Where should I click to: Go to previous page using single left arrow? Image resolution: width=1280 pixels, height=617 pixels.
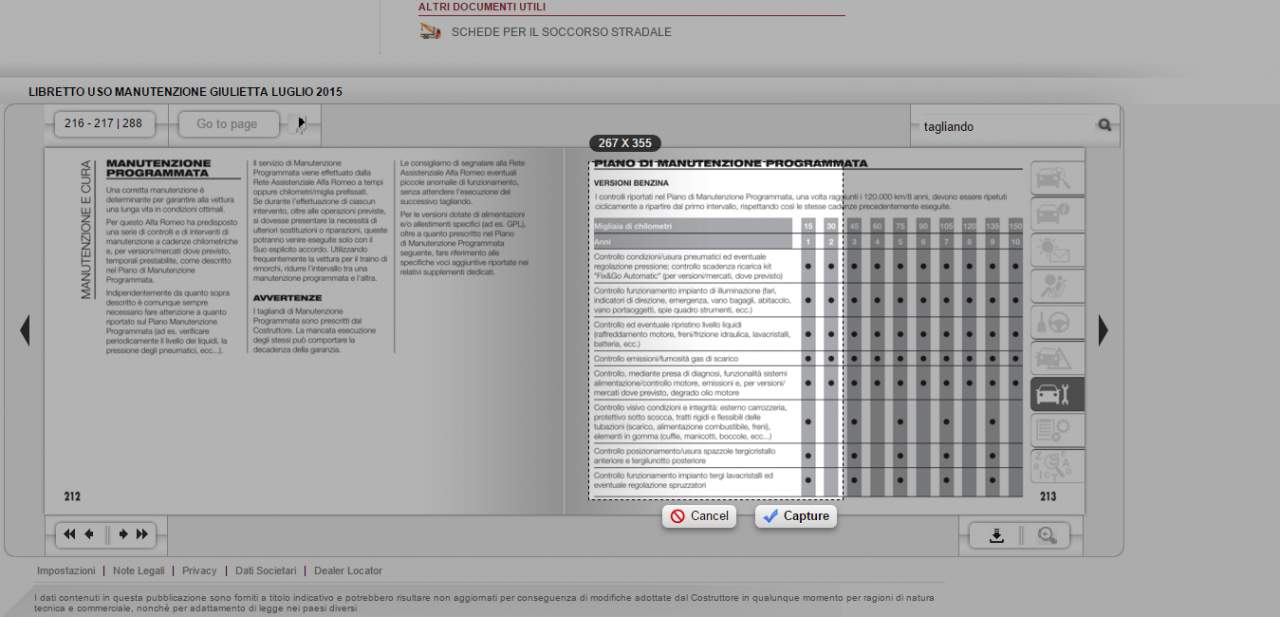(x=89, y=534)
